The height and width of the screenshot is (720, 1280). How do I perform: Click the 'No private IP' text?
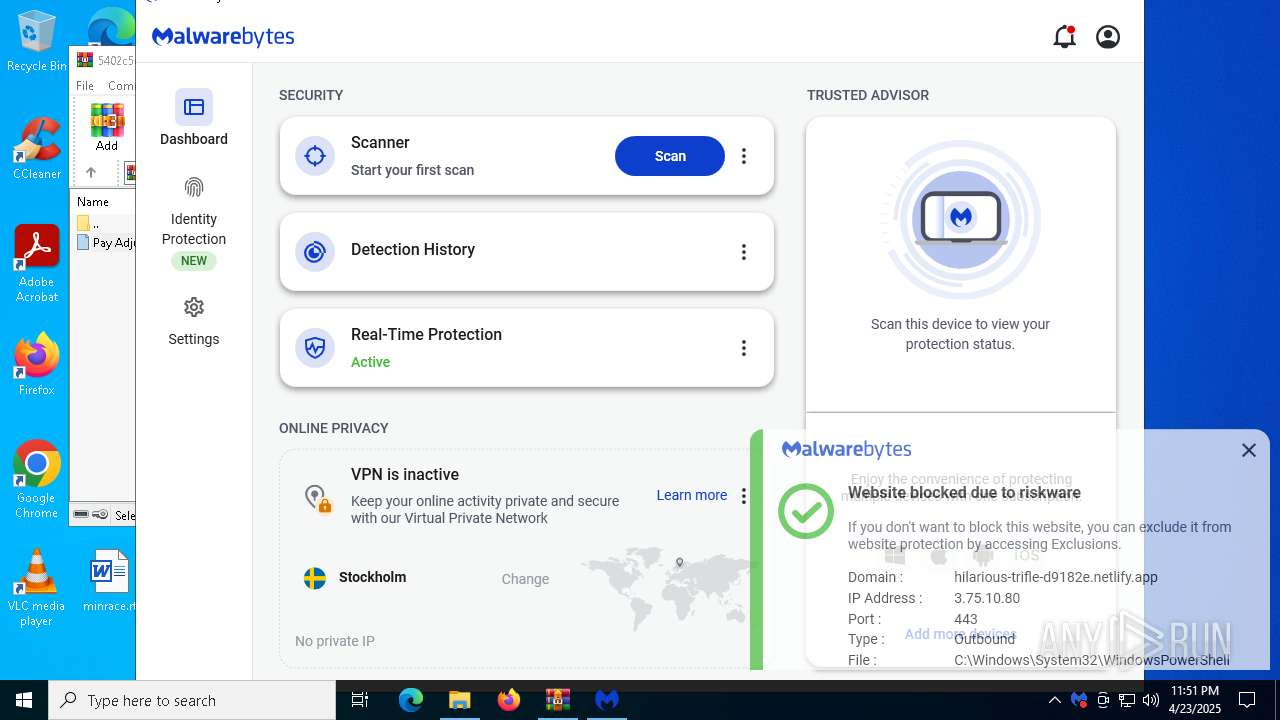click(335, 641)
